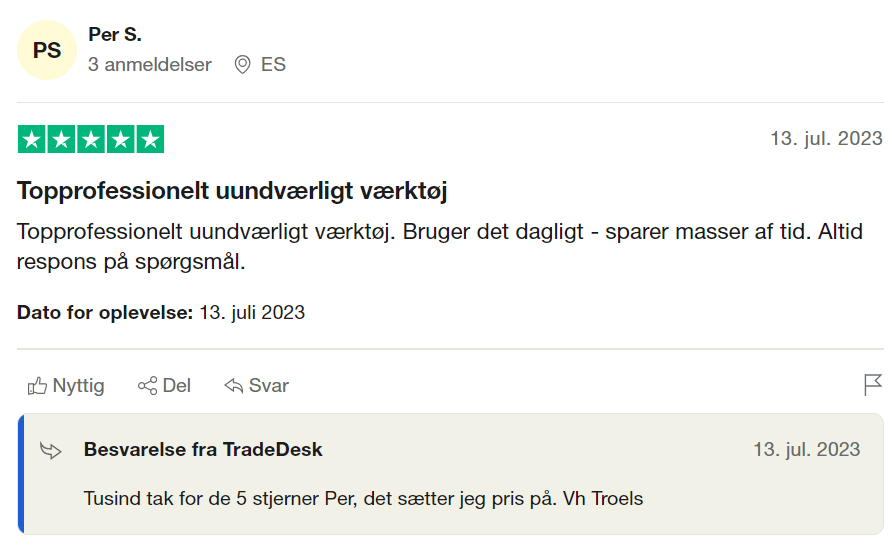Image resolution: width=892 pixels, height=547 pixels.
Task: Open the review title Topprofessionelt uundværligt værktøj
Action: pyautogui.click(x=232, y=190)
